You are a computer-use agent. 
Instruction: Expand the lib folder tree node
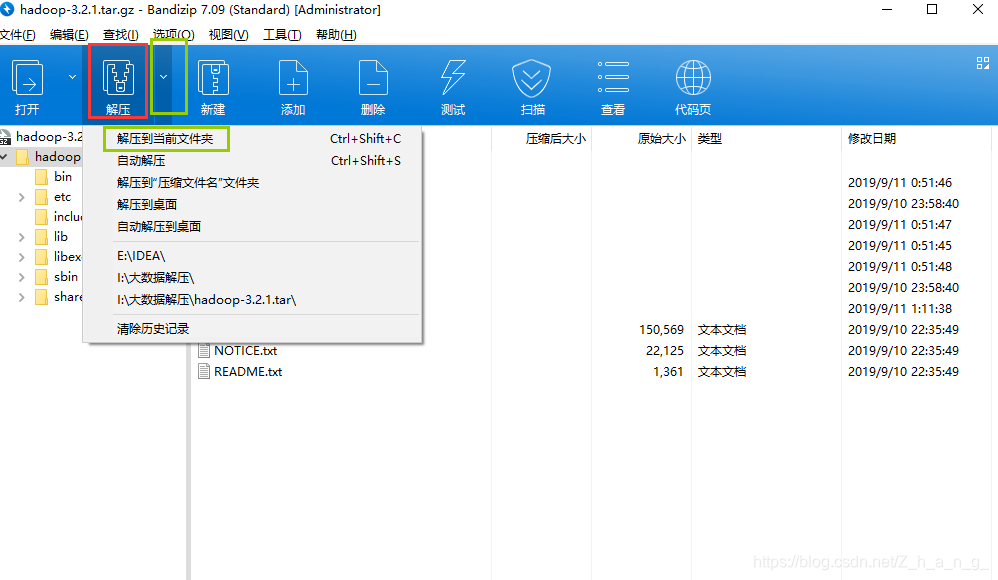[21, 237]
